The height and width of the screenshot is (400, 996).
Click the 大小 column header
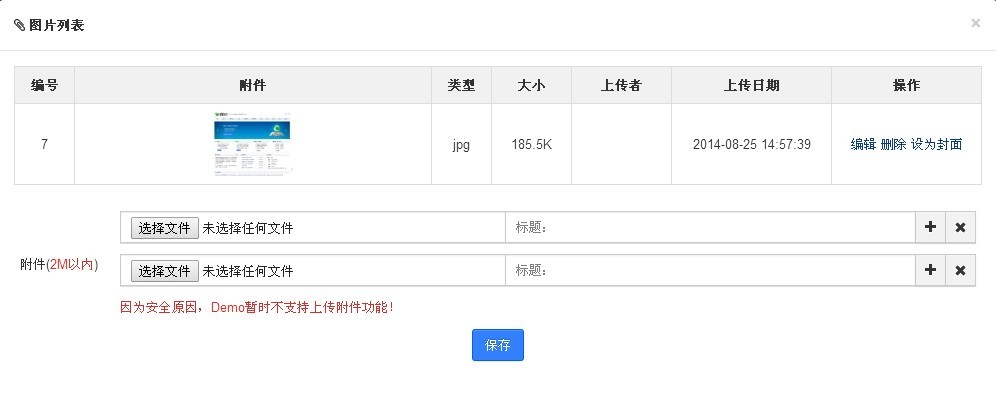[531, 85]
